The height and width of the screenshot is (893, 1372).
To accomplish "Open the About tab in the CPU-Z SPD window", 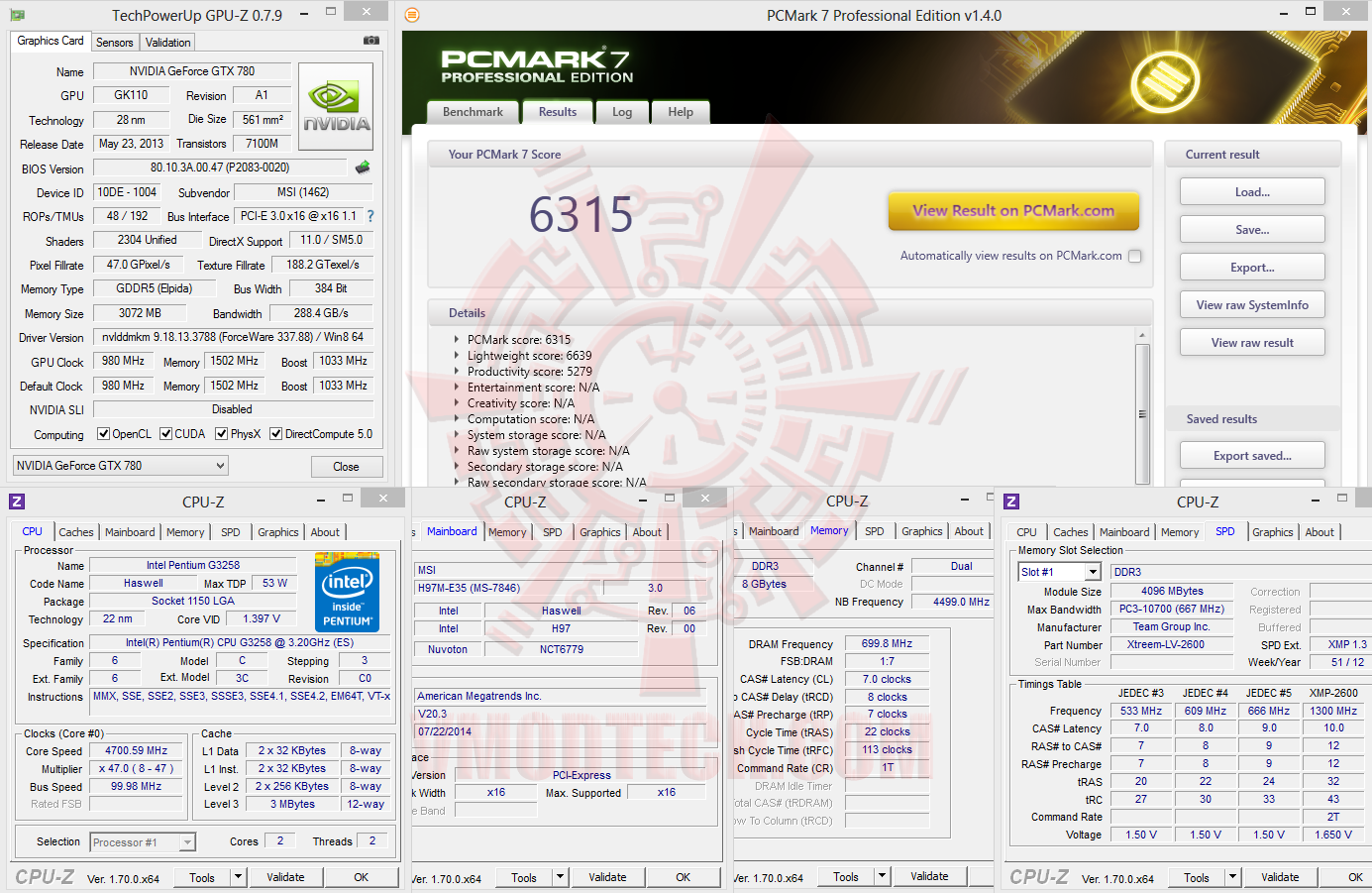I will coord(1319,532).
